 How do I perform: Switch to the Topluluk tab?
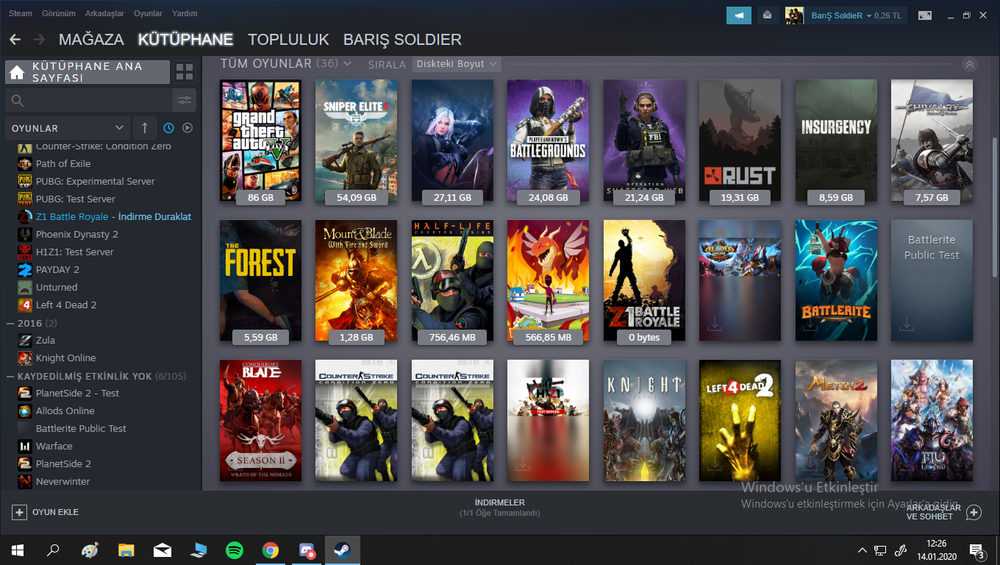pos(288,40)
